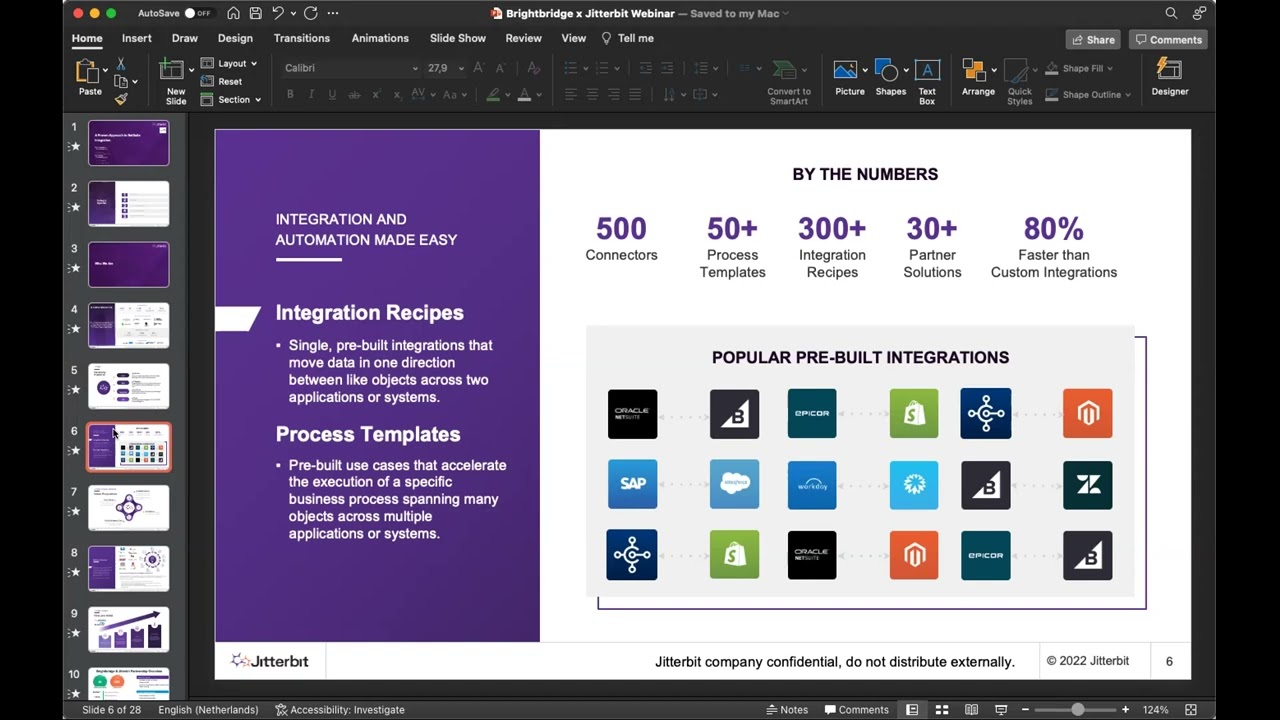Redo the last action
The image size is (1280, 720).
click(x=311, y=13)
